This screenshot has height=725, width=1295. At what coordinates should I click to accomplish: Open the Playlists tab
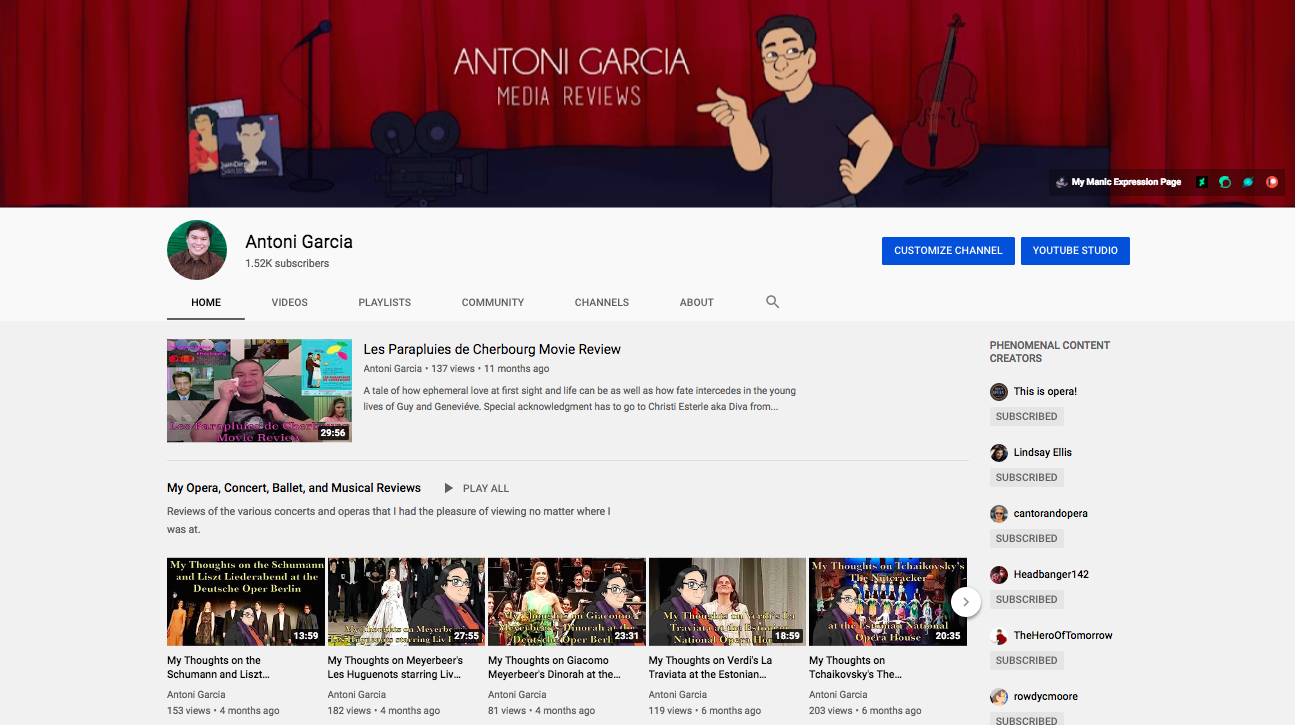click(384, 302)
